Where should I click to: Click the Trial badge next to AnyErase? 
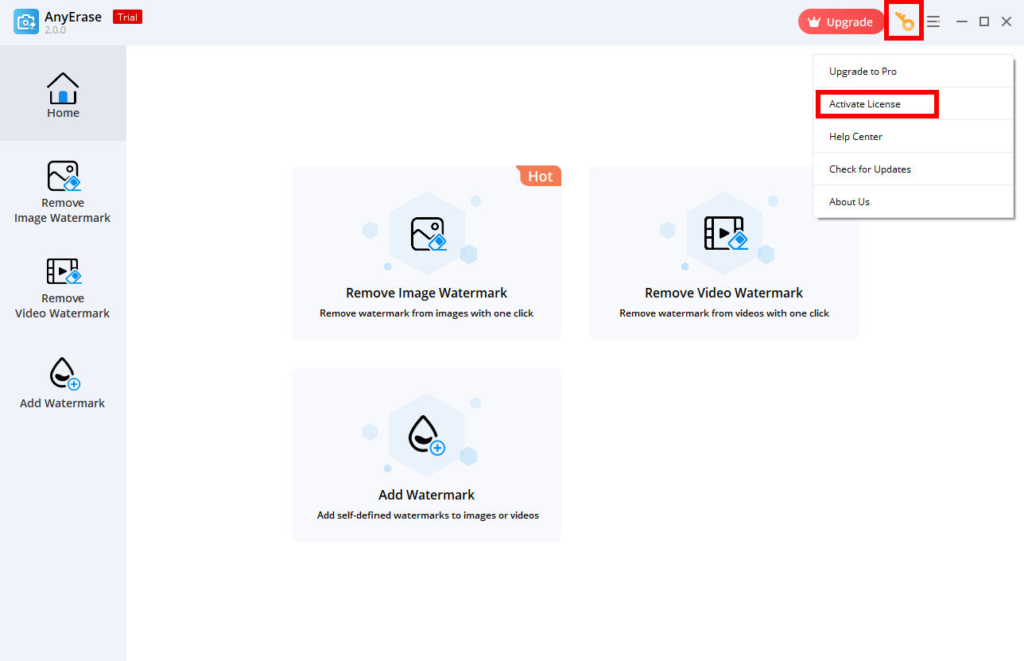tap(127, 16)
